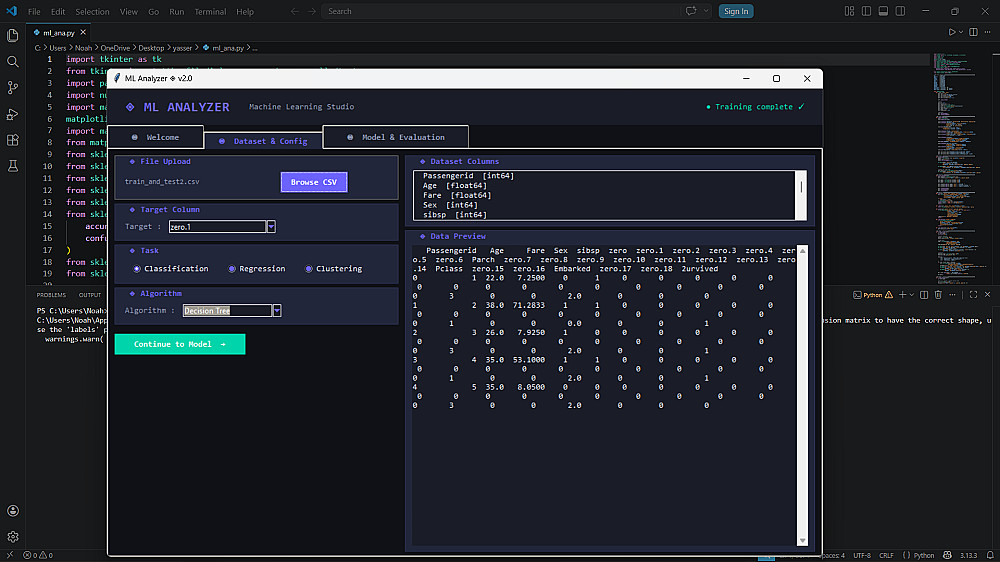Click Data Preview scroll up arrow

coord(802,251)
